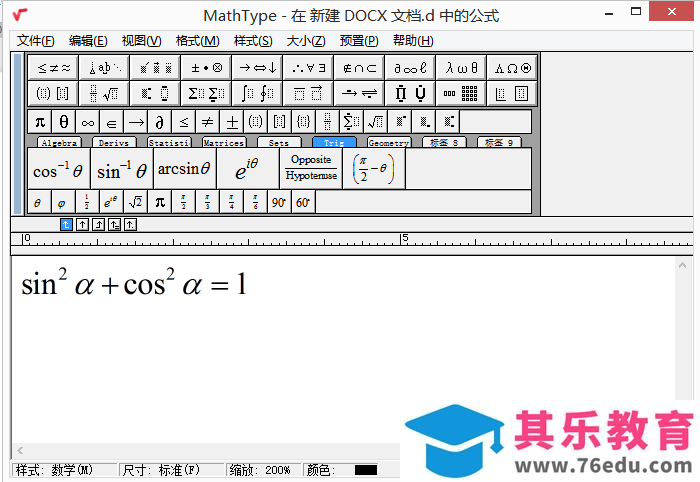Screen dimensions: 700x482
Task: Open 文件(F) menu
Action: pos(36,41)
